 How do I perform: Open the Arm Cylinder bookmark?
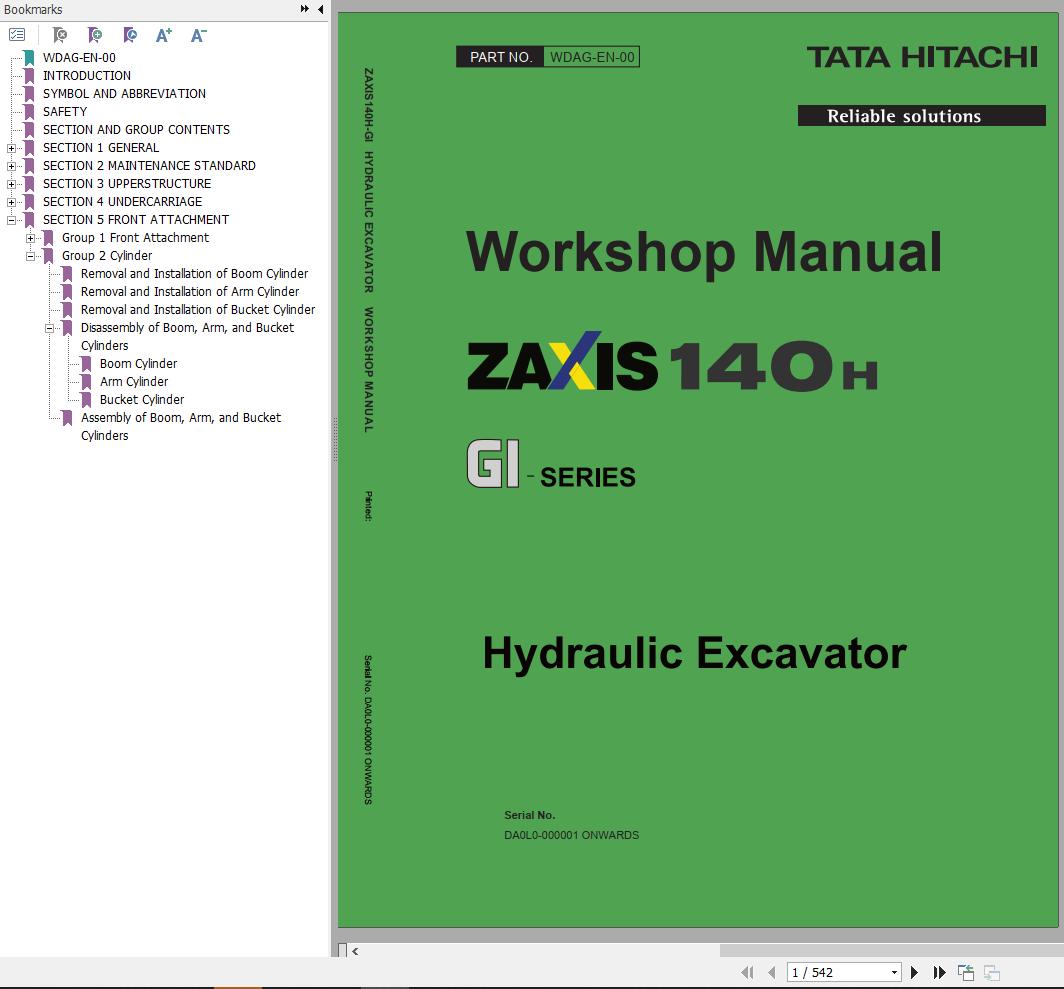tap(134, 381)
